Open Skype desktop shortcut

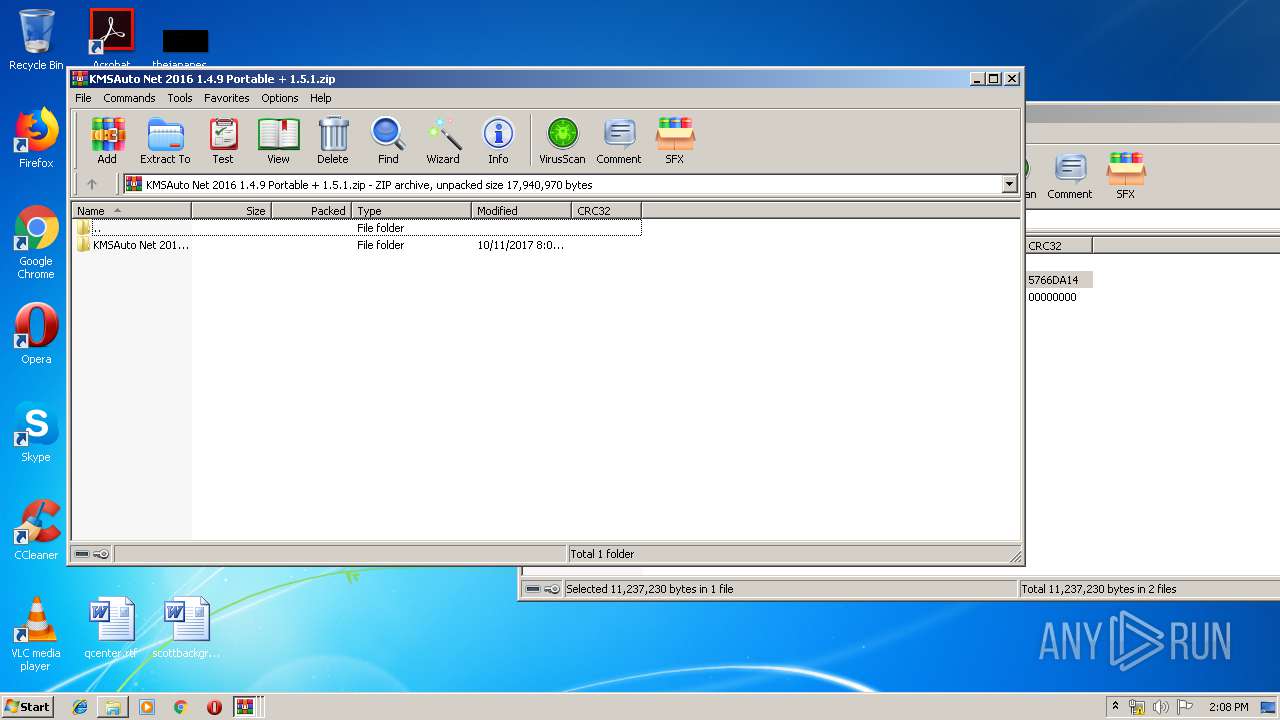36,432
